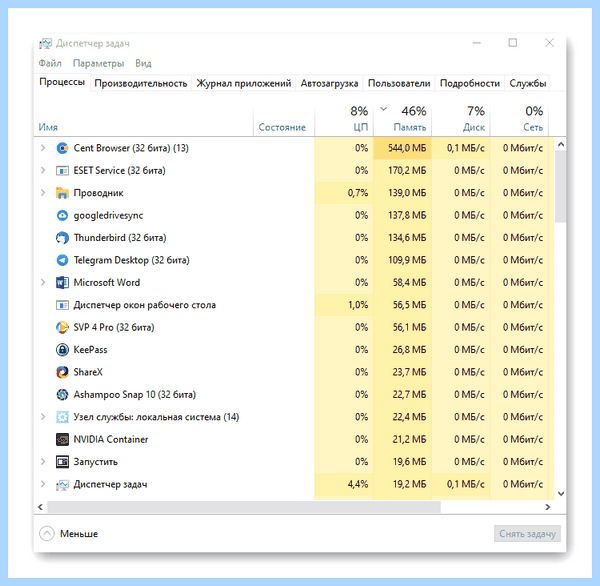Open the Автозагрузка tab
This screenshot has width=600, height=586.
pyautogui.click(x=329, y=83)
